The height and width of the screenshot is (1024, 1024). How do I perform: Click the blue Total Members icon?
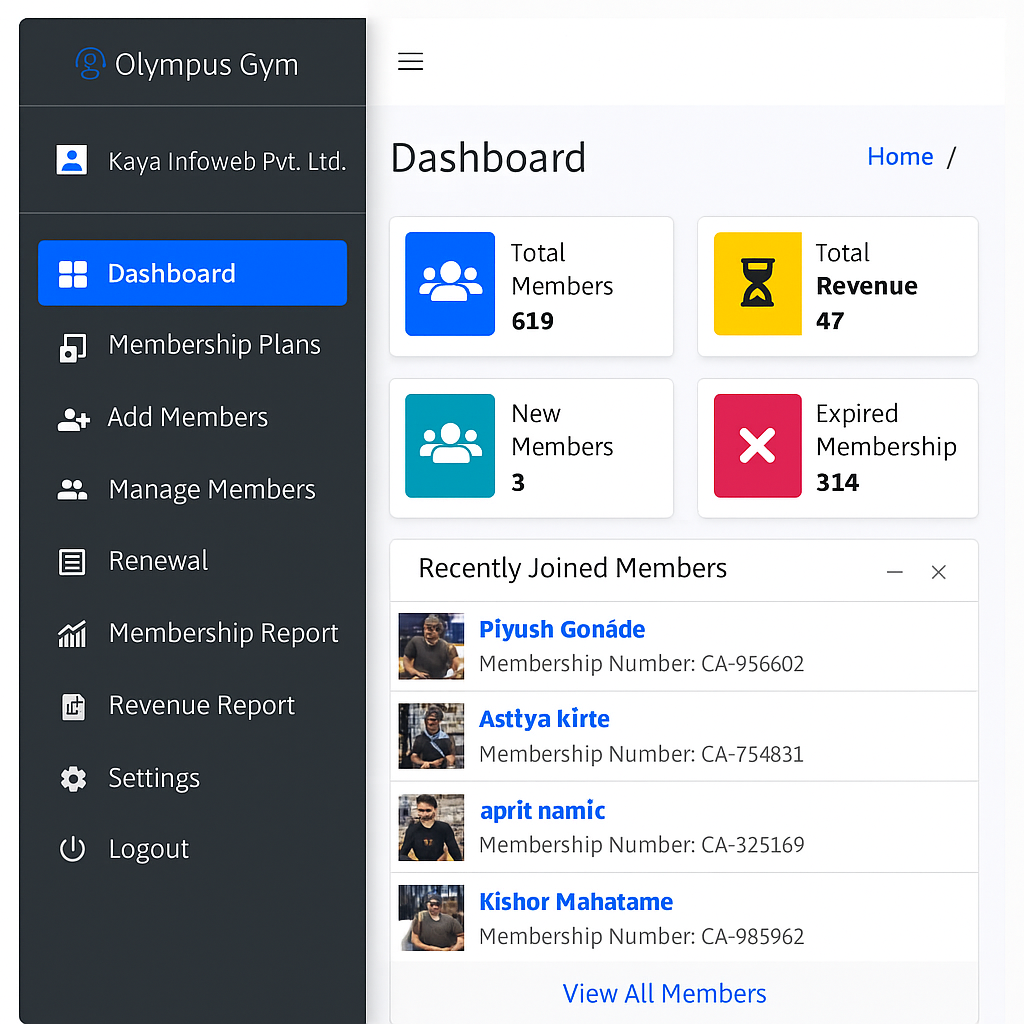coord(450,284)
